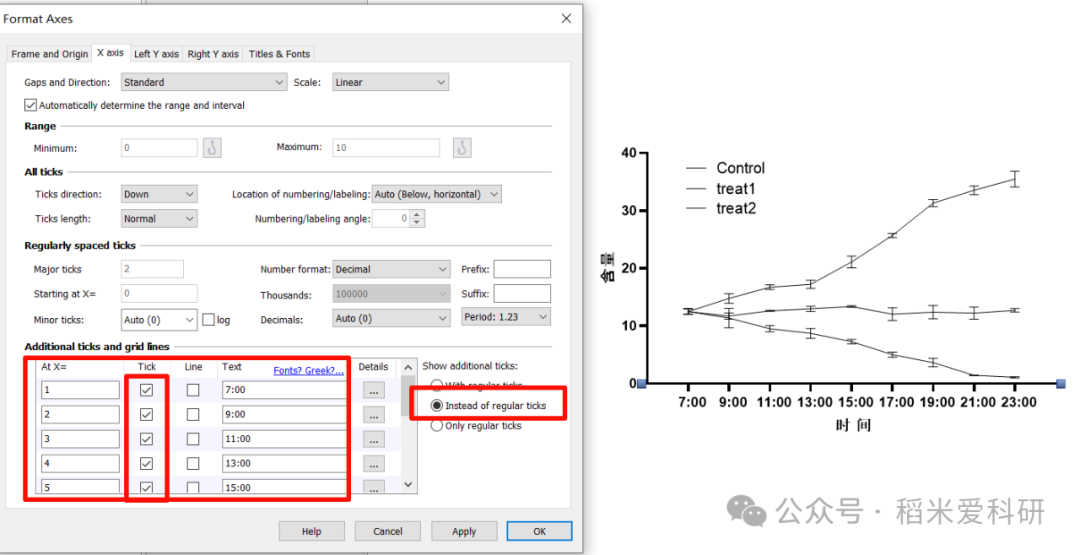Screen dimensions: 1080x555
Task: Click At X= field containing 3
Action: [81, 439]
